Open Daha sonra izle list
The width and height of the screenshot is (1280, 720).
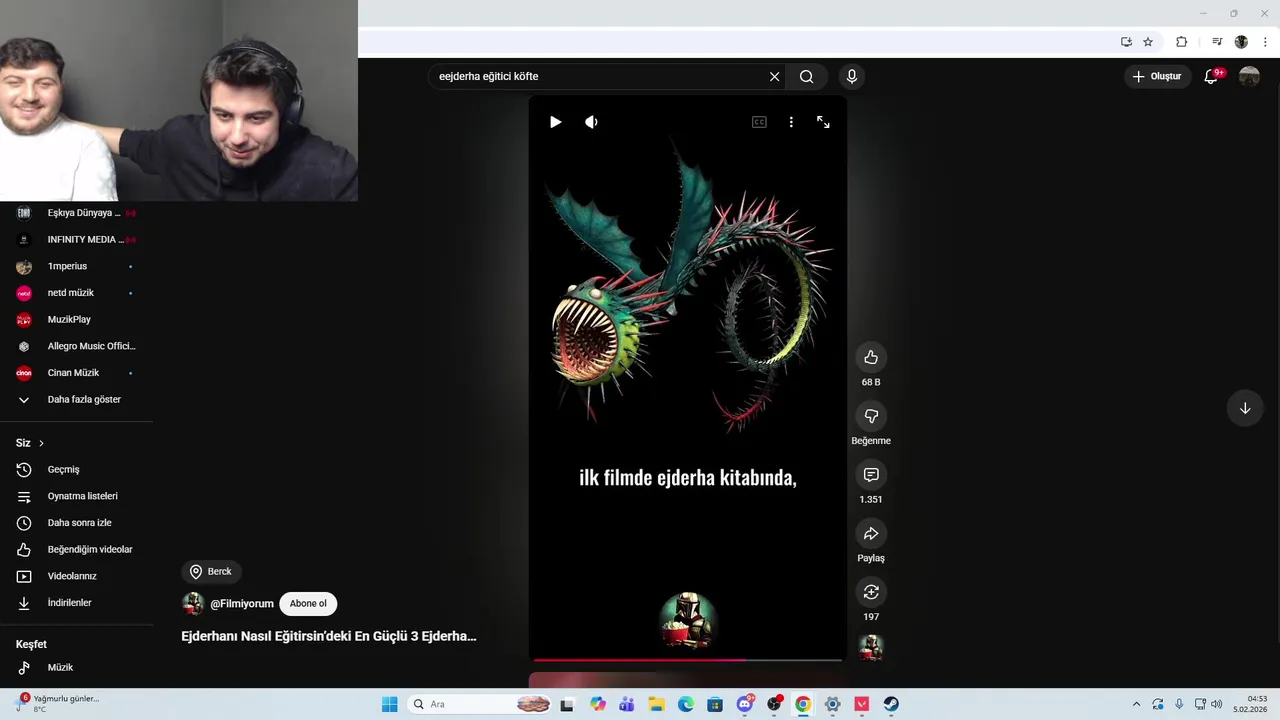(77, 523)
